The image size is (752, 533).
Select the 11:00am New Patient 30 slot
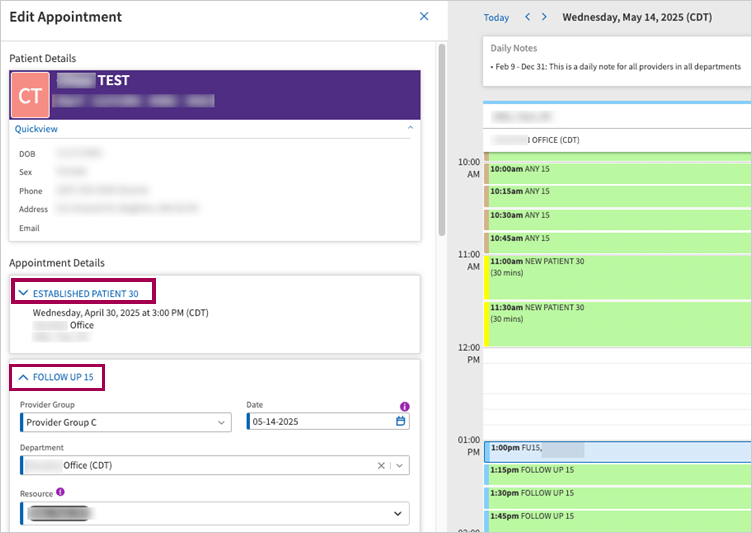pos(615,275)
